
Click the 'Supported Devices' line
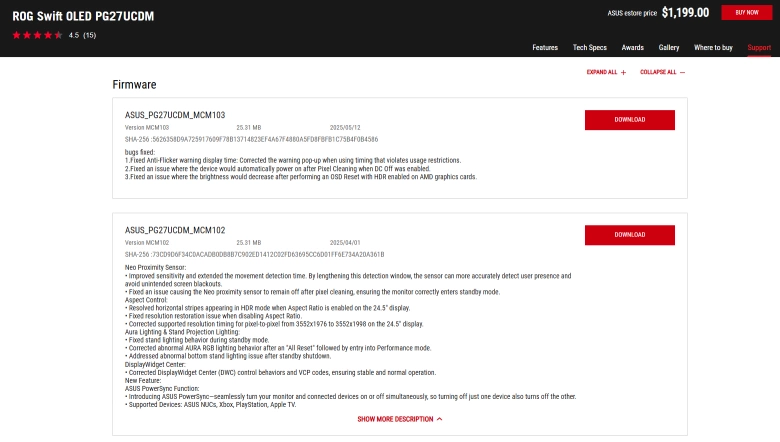tap(210, 405)
